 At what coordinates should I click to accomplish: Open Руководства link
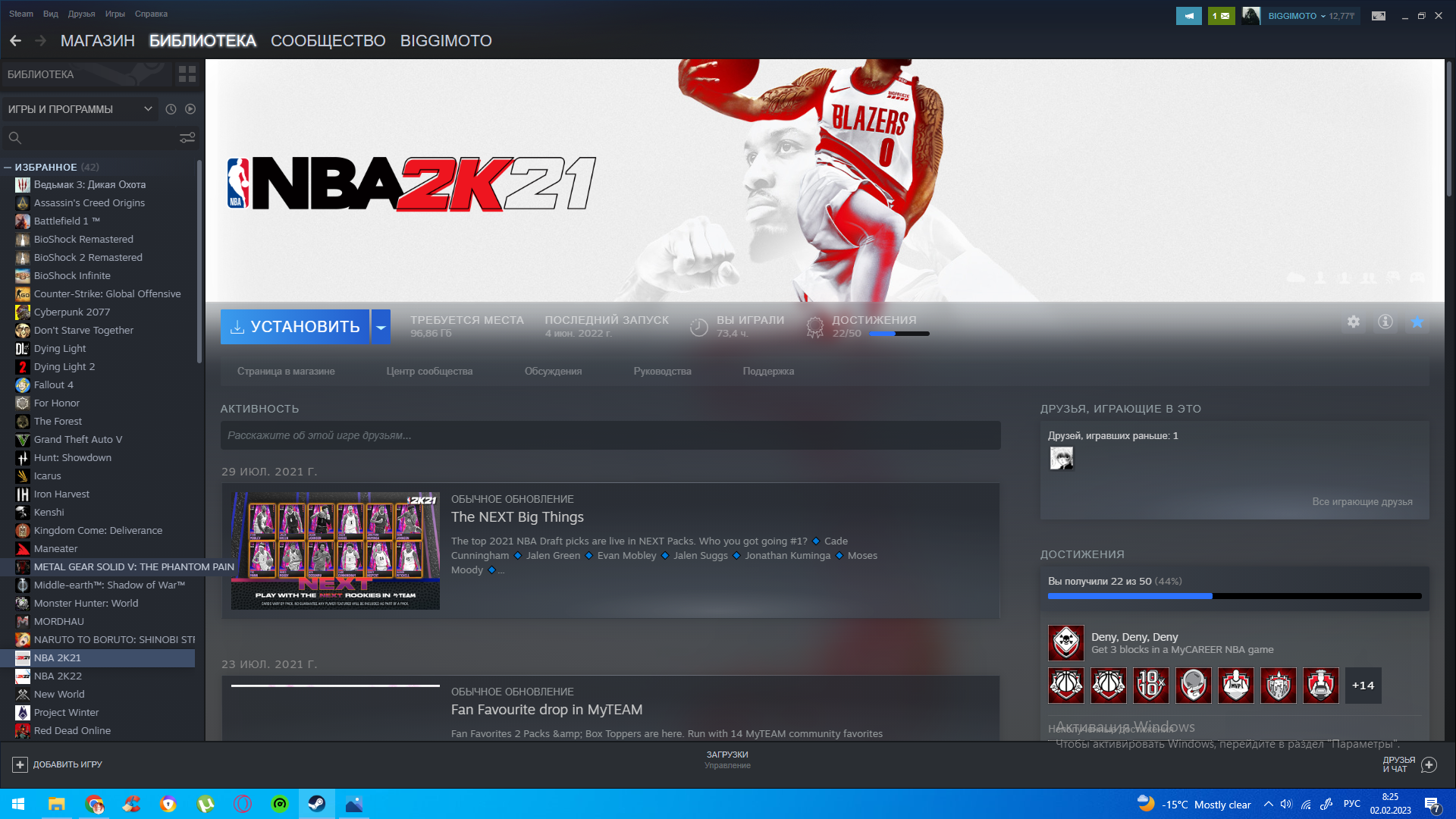coord(663,371)
